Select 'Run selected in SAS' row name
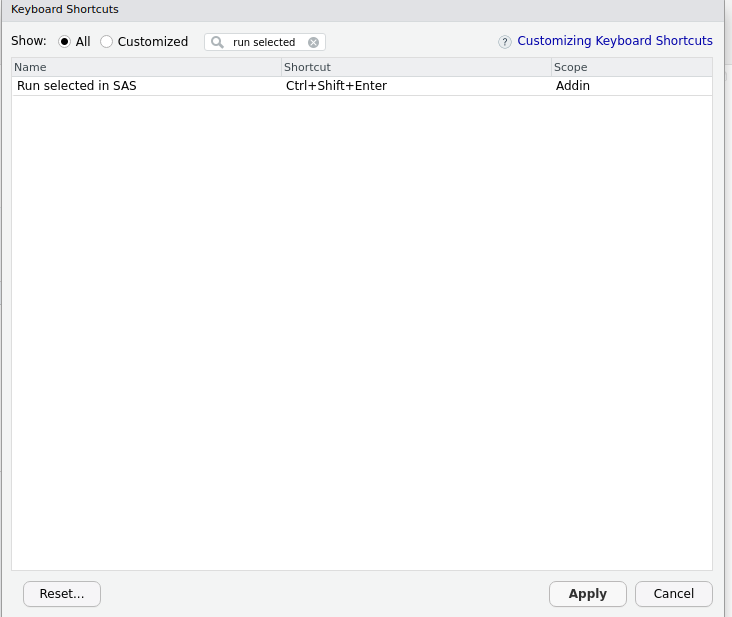 pos(77,86)
